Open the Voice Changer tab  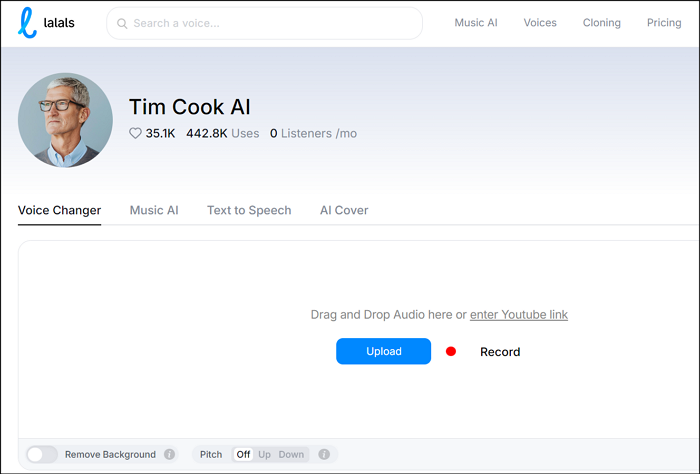59,210
